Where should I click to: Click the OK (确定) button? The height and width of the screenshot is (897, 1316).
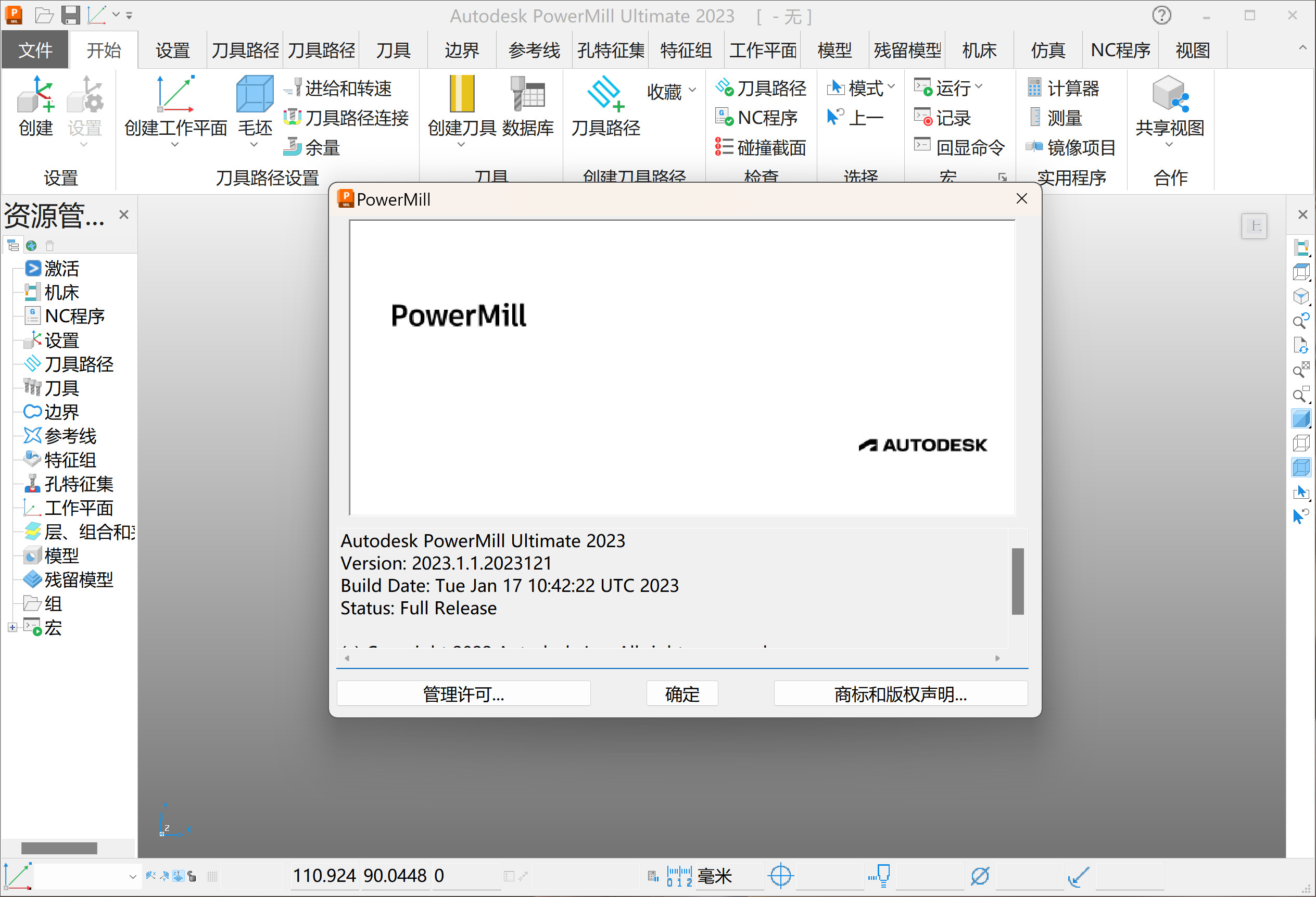(682, 693)
